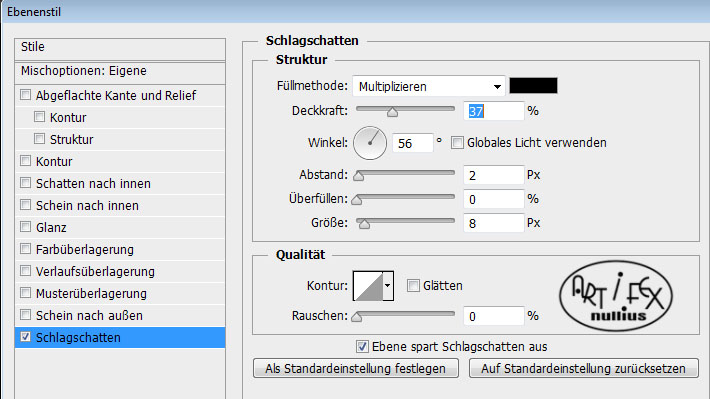Click the Größe pixel value field
This screenshot has height=399, width=710.
(494, 223)
